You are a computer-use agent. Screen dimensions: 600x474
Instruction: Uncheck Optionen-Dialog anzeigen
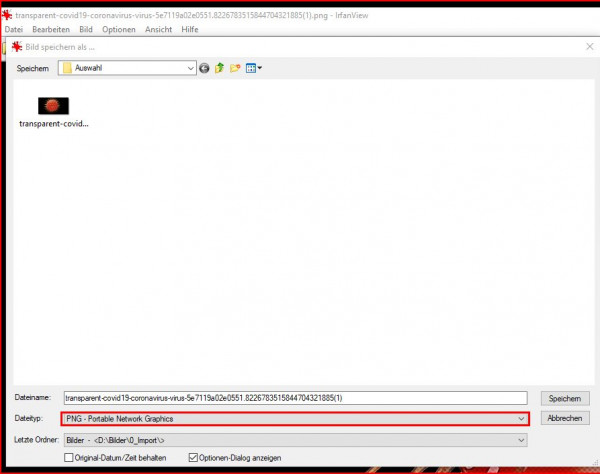tap(193, 458)
